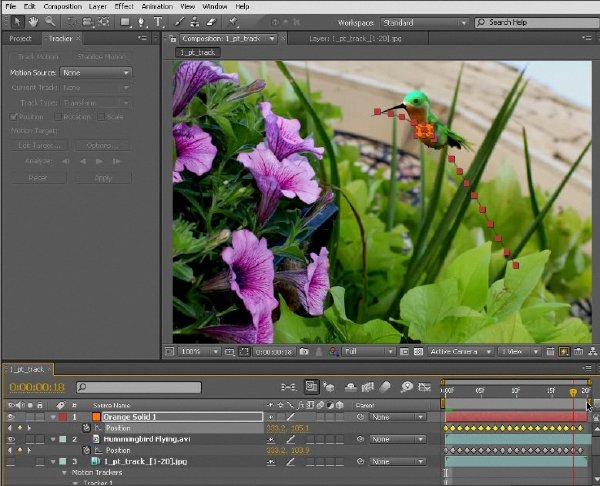This screenshot has height=486, width=600.
Task: Show the 1_pt_track_[1-20].jpg layer
Action: pyautogui.click(x=11, y=462)
